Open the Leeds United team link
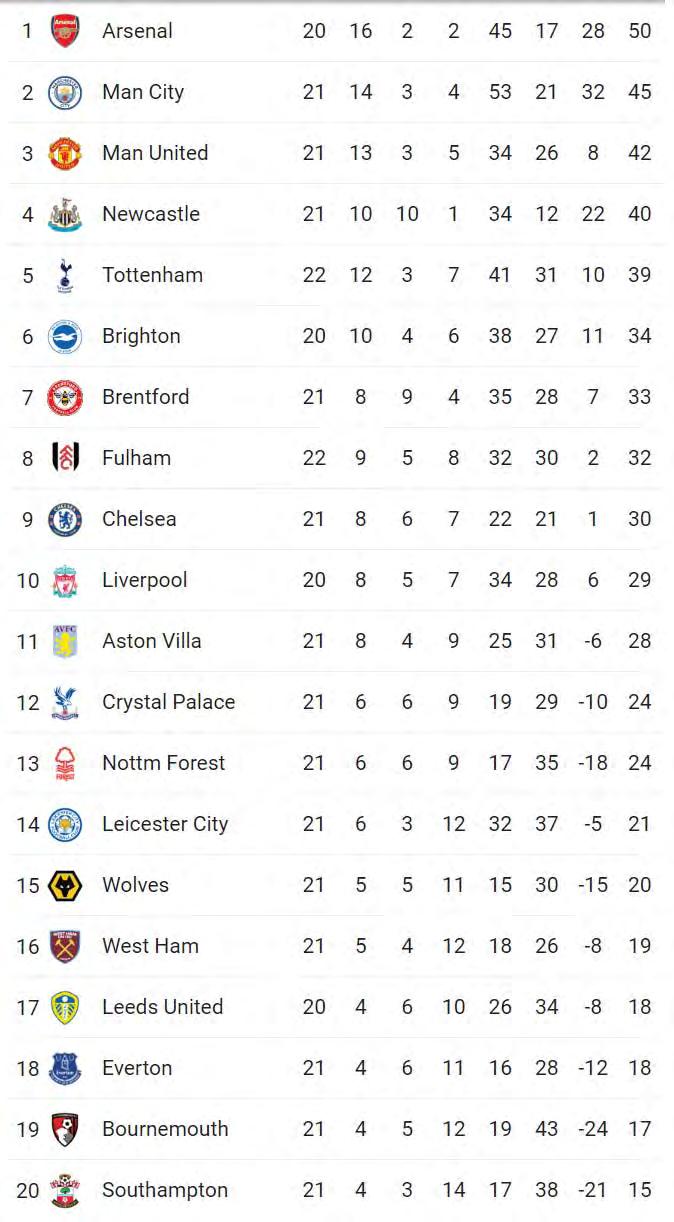The image size is (674, 1222). click(162, 1007)
